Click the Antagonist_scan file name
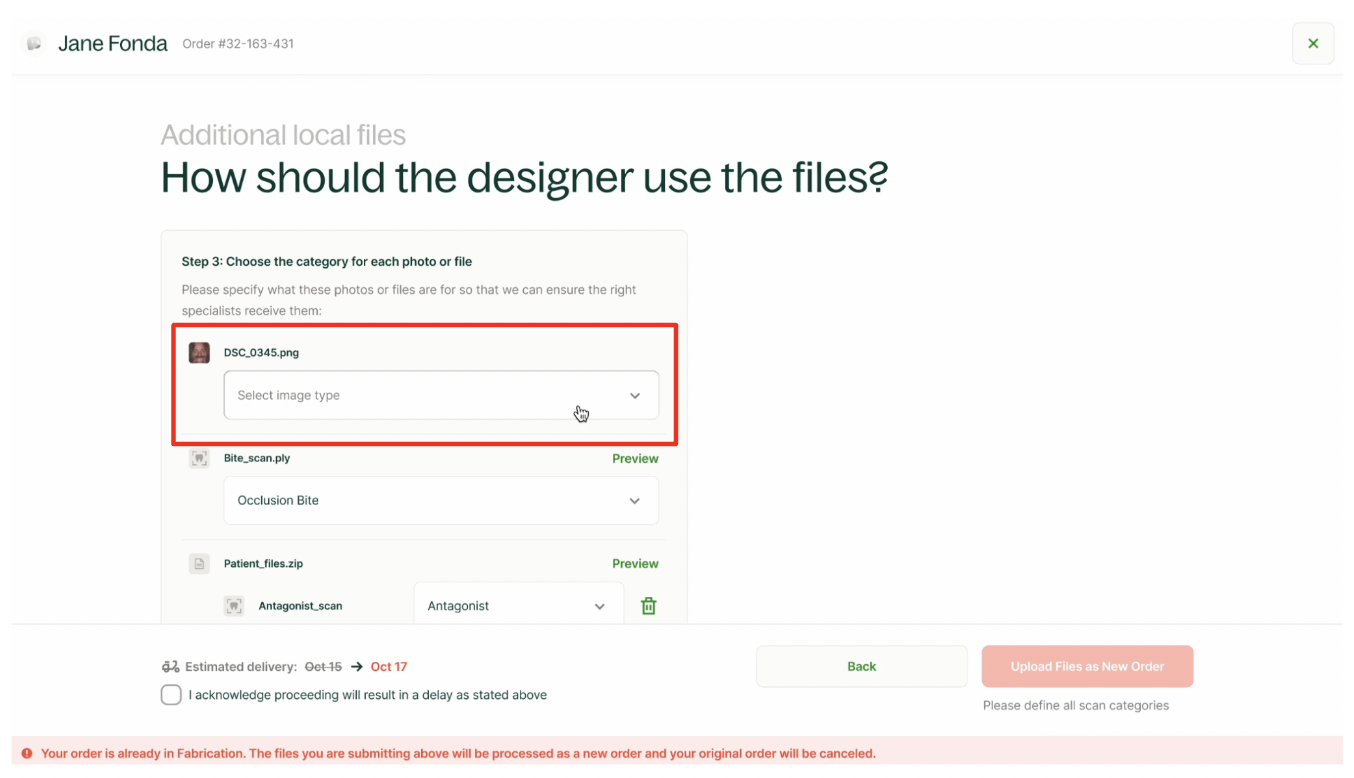 coord(300,606)
